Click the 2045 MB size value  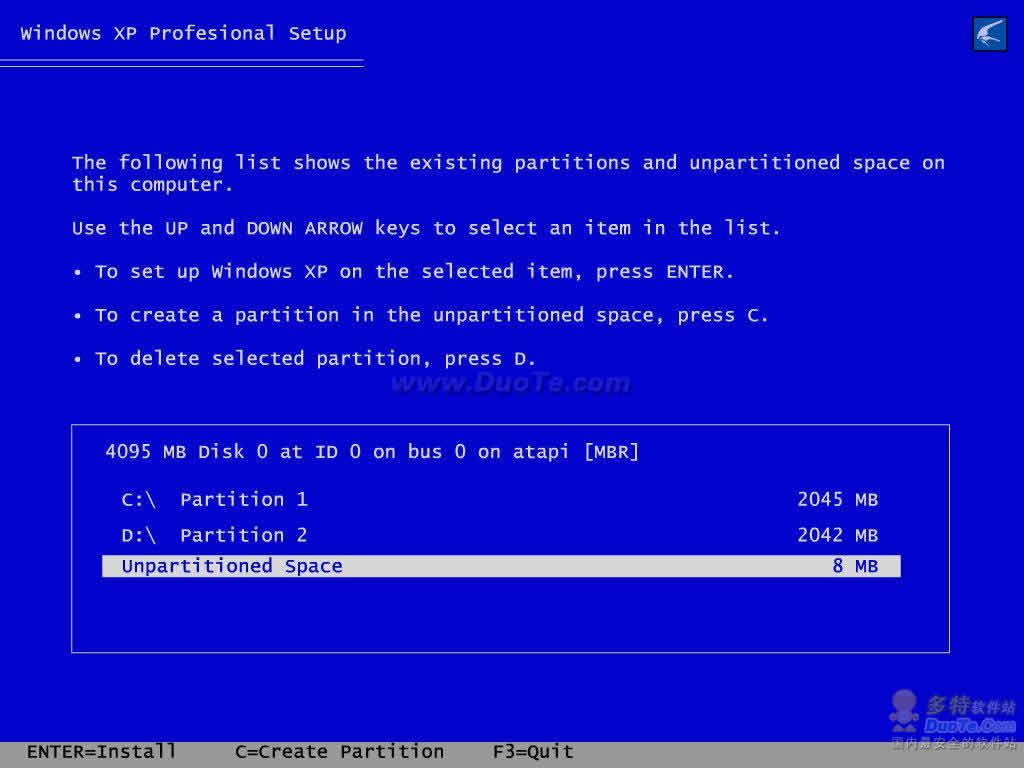838,500
